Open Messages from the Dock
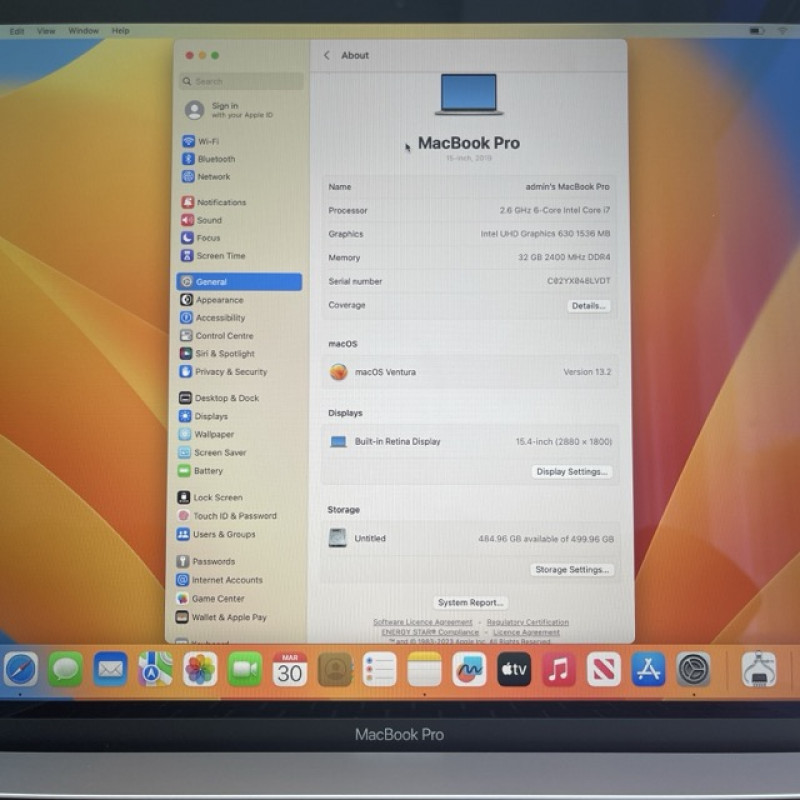Image resolution: width=800 pixels, height=800 pixels. click(65, 669)
